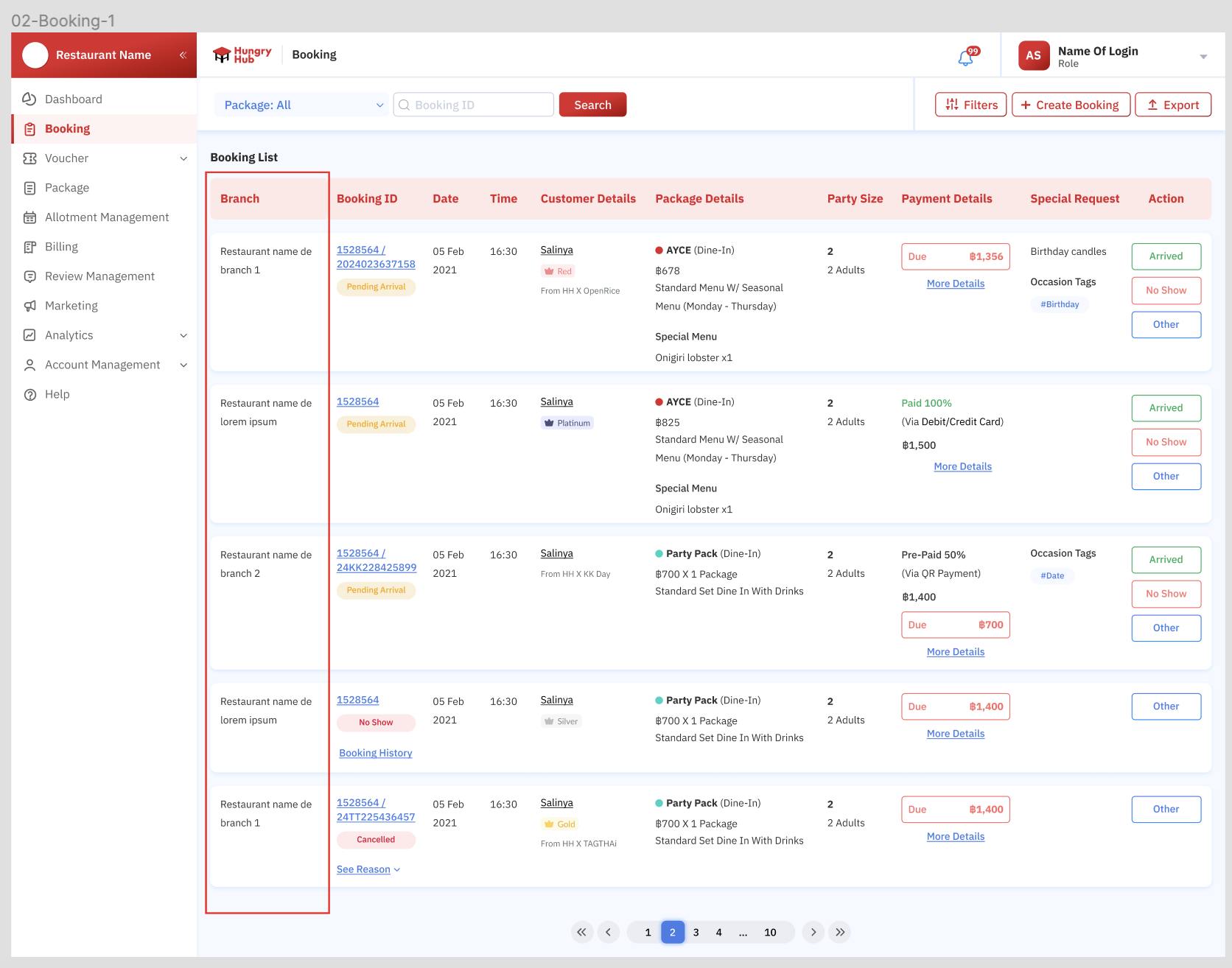Screen dimensions: 1232x968
Task: Go to previous page with left arrow
Action: (x=608, y=932)
